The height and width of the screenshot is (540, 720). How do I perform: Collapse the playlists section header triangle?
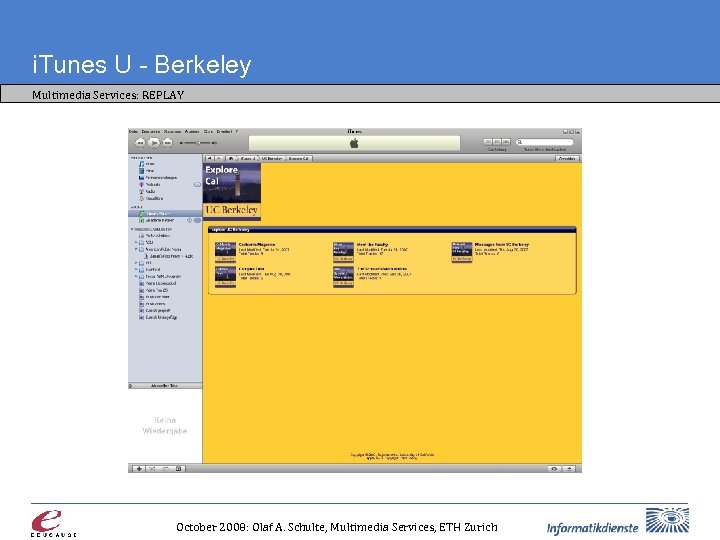(132, 229)
